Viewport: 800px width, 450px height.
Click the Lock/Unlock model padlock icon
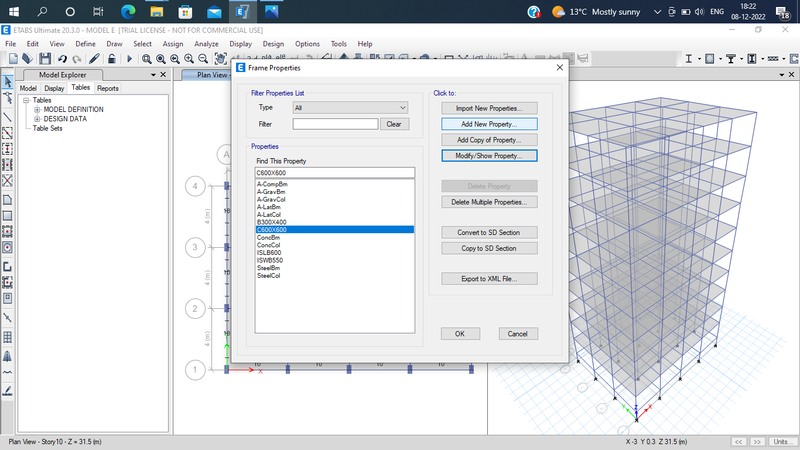pos(111,59)
